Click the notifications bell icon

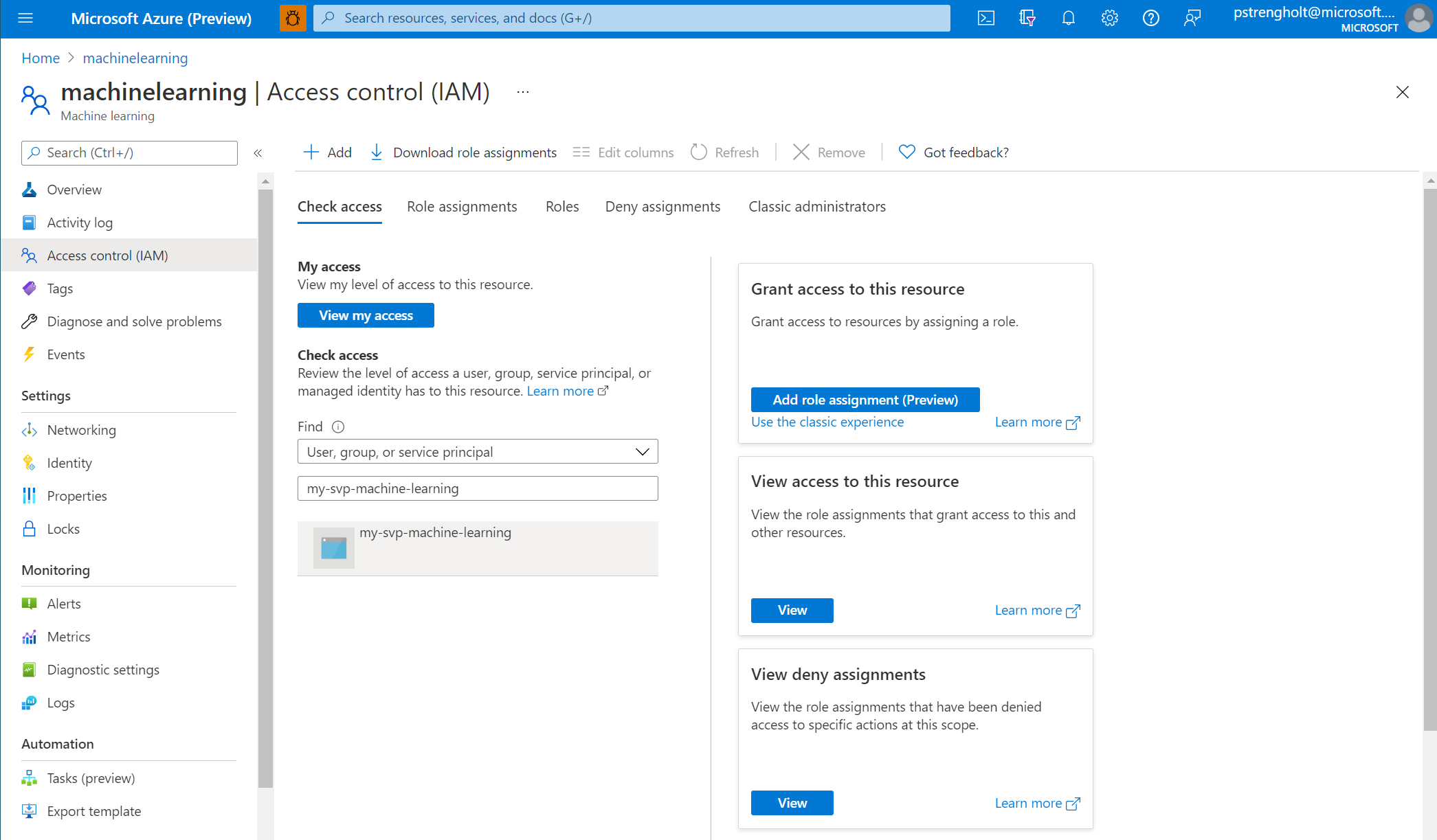[1069, 19]
